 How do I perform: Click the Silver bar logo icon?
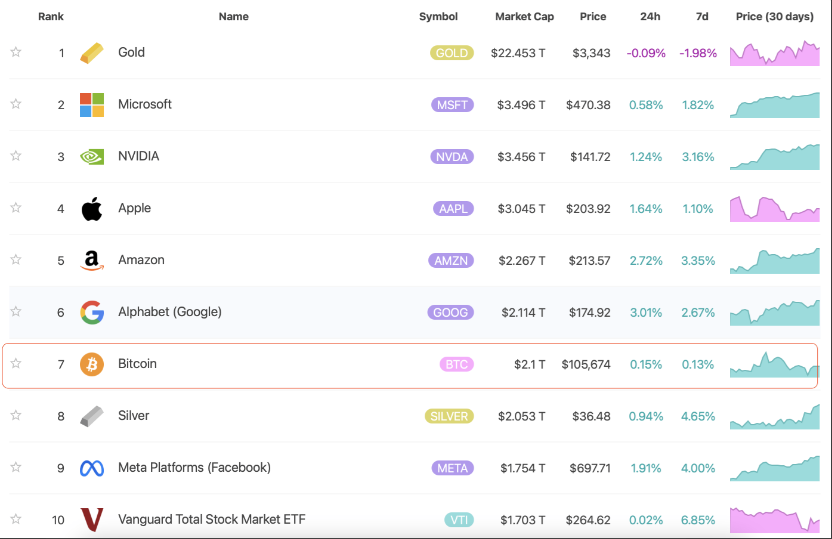(92, 416)
